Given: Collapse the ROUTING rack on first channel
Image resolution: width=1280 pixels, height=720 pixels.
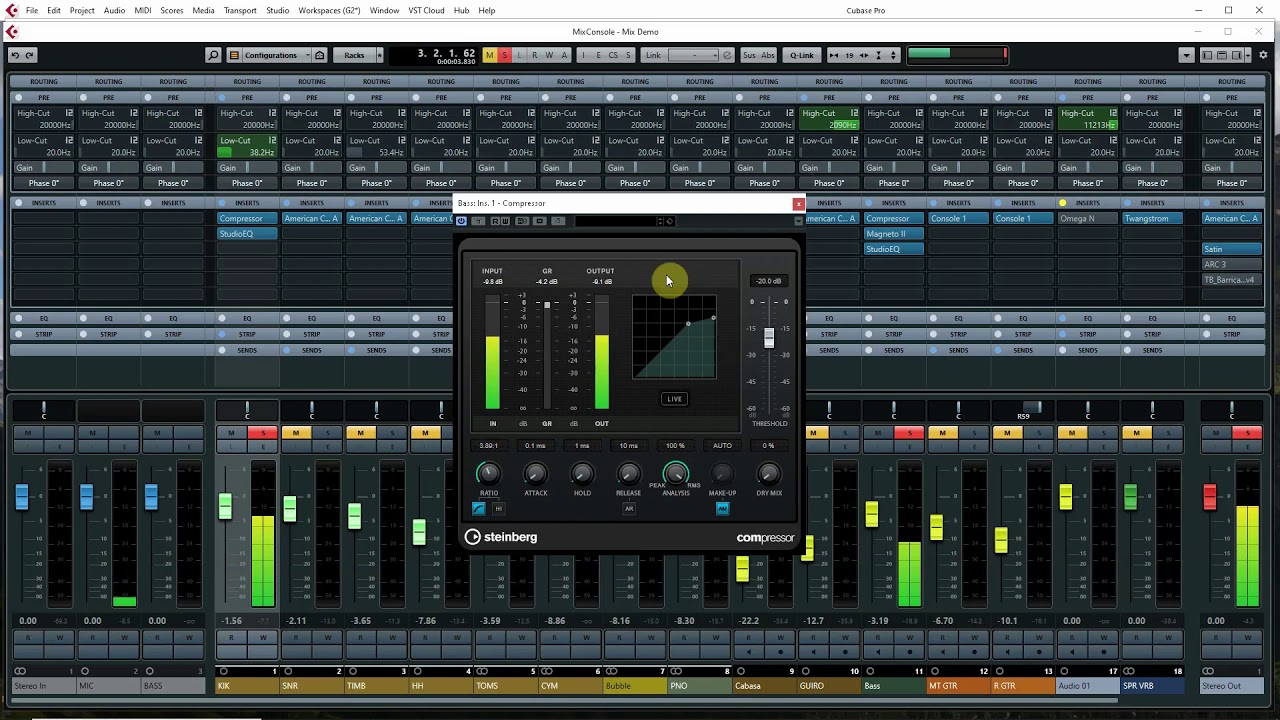Looking at the screenshot, I should point(44,82).
